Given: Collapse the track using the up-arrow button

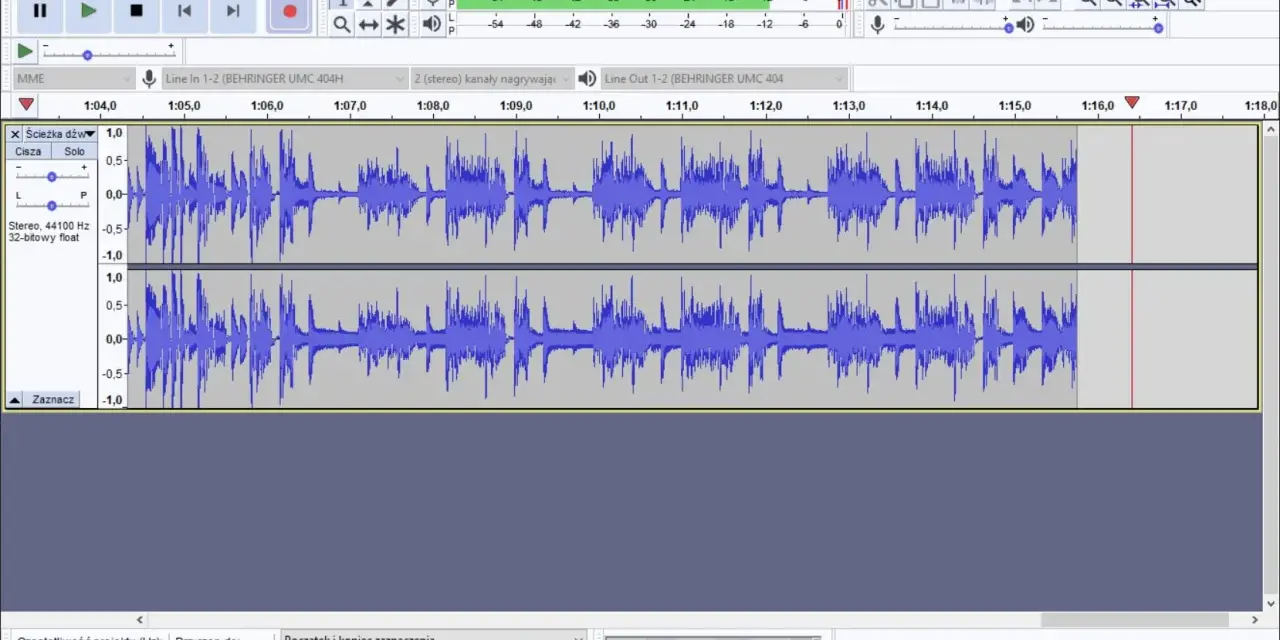Looking at the screenshot, I should tap(15, 399).
